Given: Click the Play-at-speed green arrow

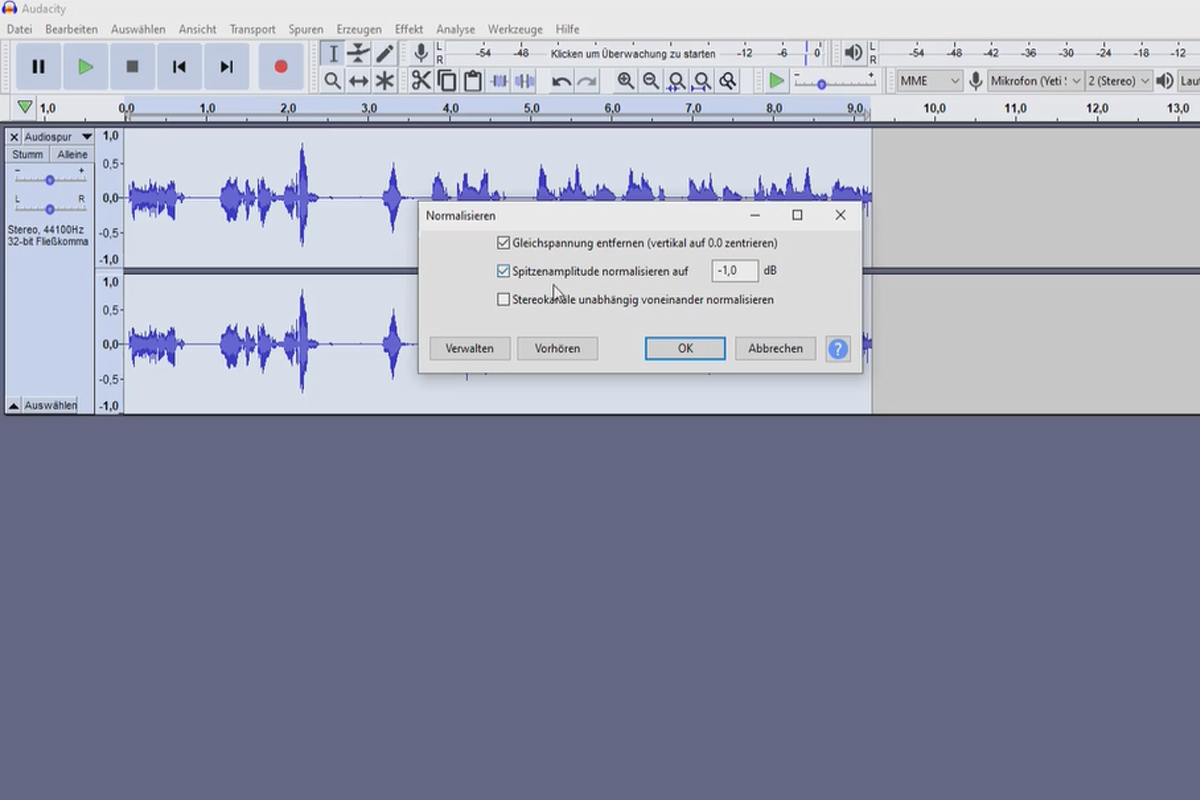Looking at the screenshot, I should [777, 81].
